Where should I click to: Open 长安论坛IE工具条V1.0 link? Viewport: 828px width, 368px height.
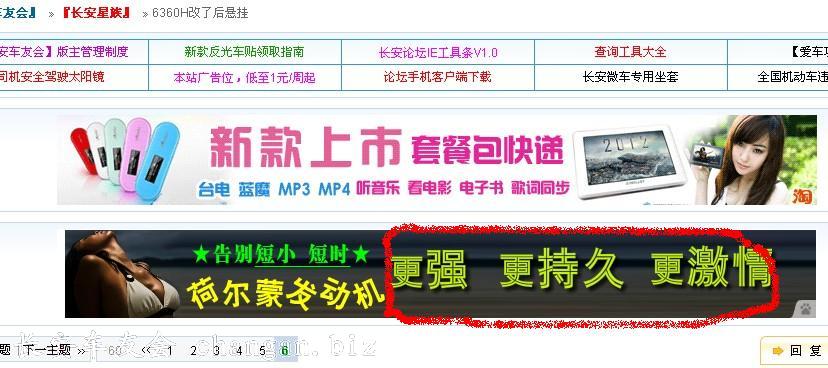click(438, 52)
